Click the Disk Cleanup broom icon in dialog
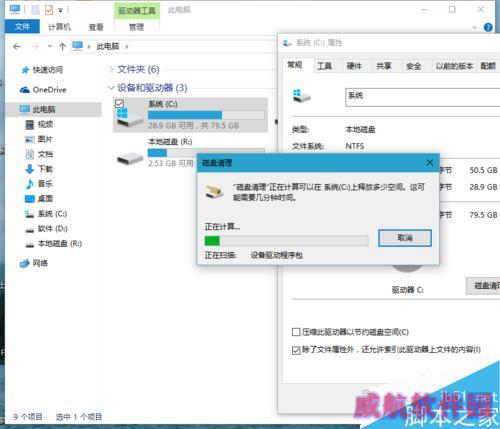500x429 pixels. (x=214, y=192)
